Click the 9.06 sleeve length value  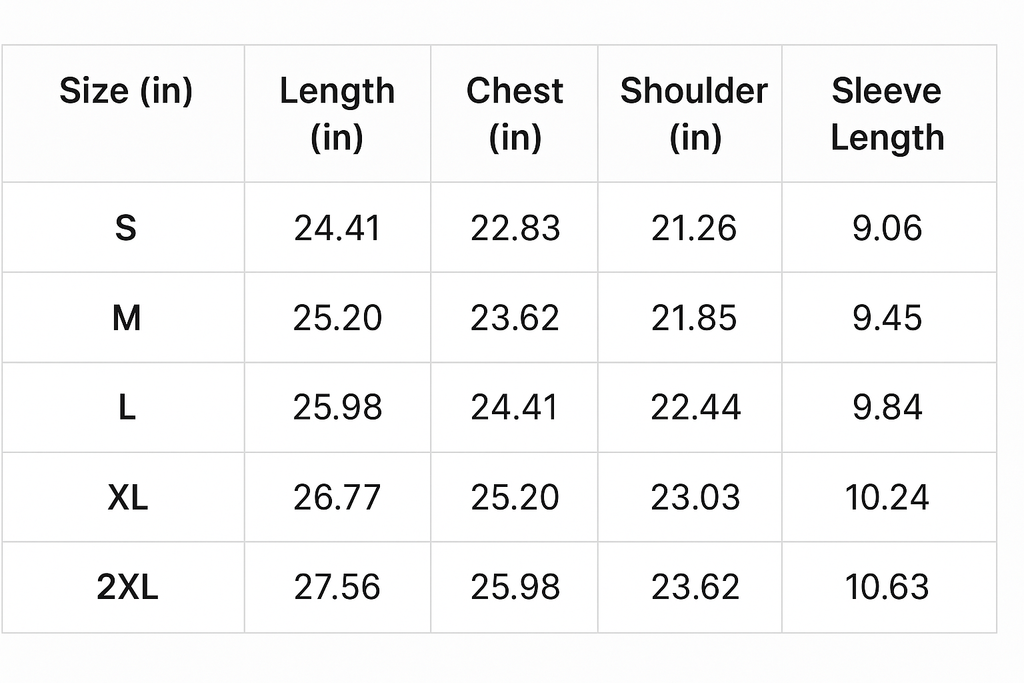coord(887,228)
